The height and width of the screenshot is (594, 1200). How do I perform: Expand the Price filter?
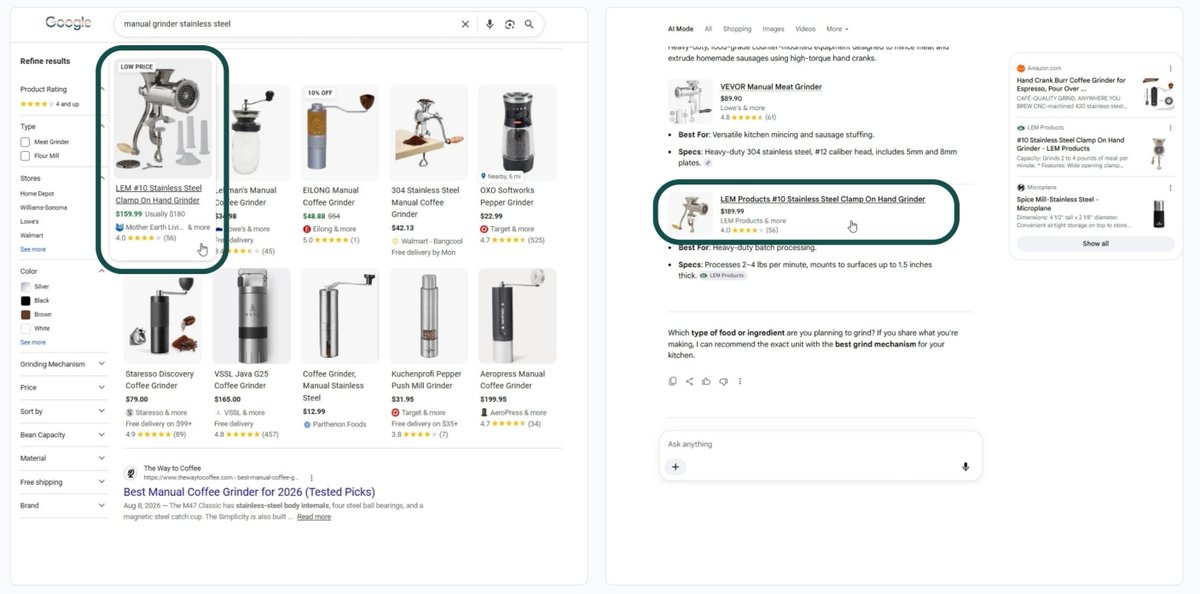coord(63,387)
